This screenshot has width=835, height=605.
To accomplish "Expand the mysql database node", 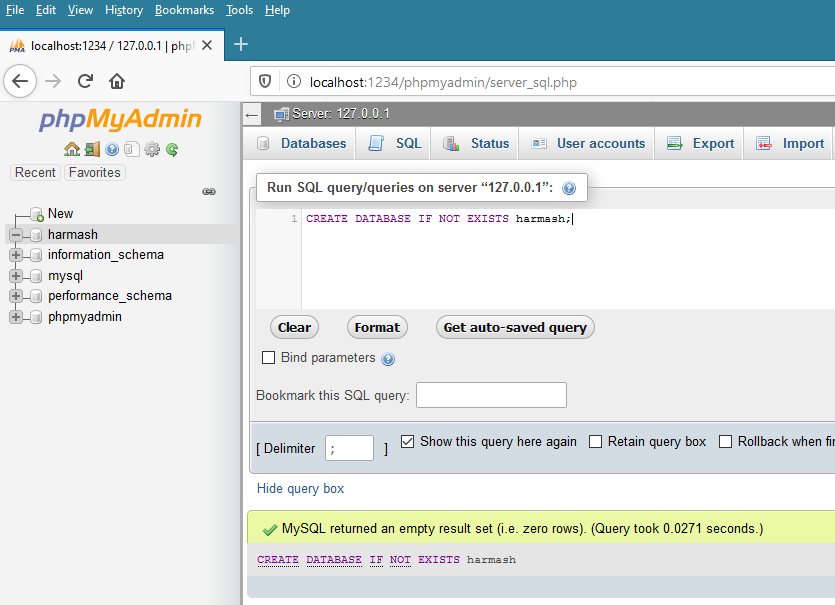I will (16, 275).
